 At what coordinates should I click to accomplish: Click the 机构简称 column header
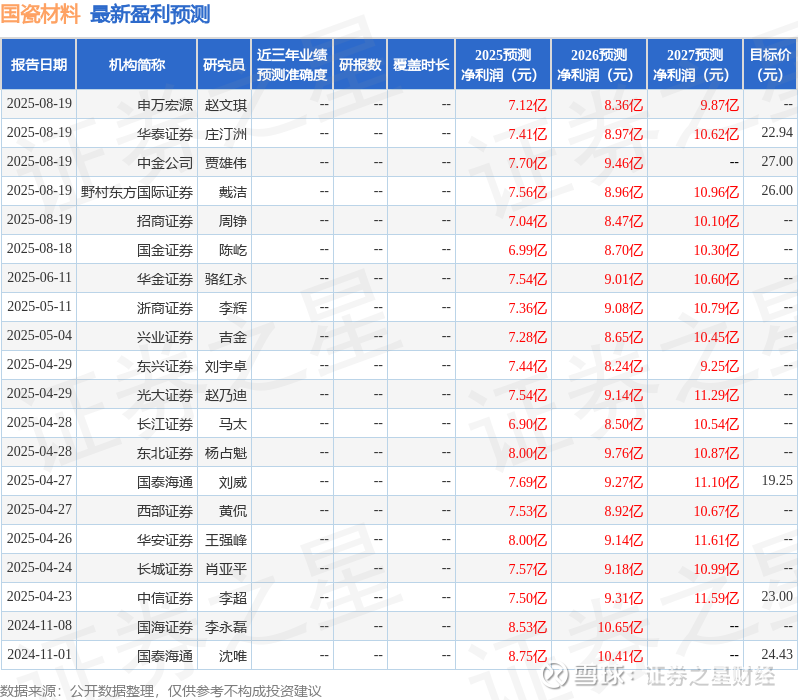click(x=136, y=65)
